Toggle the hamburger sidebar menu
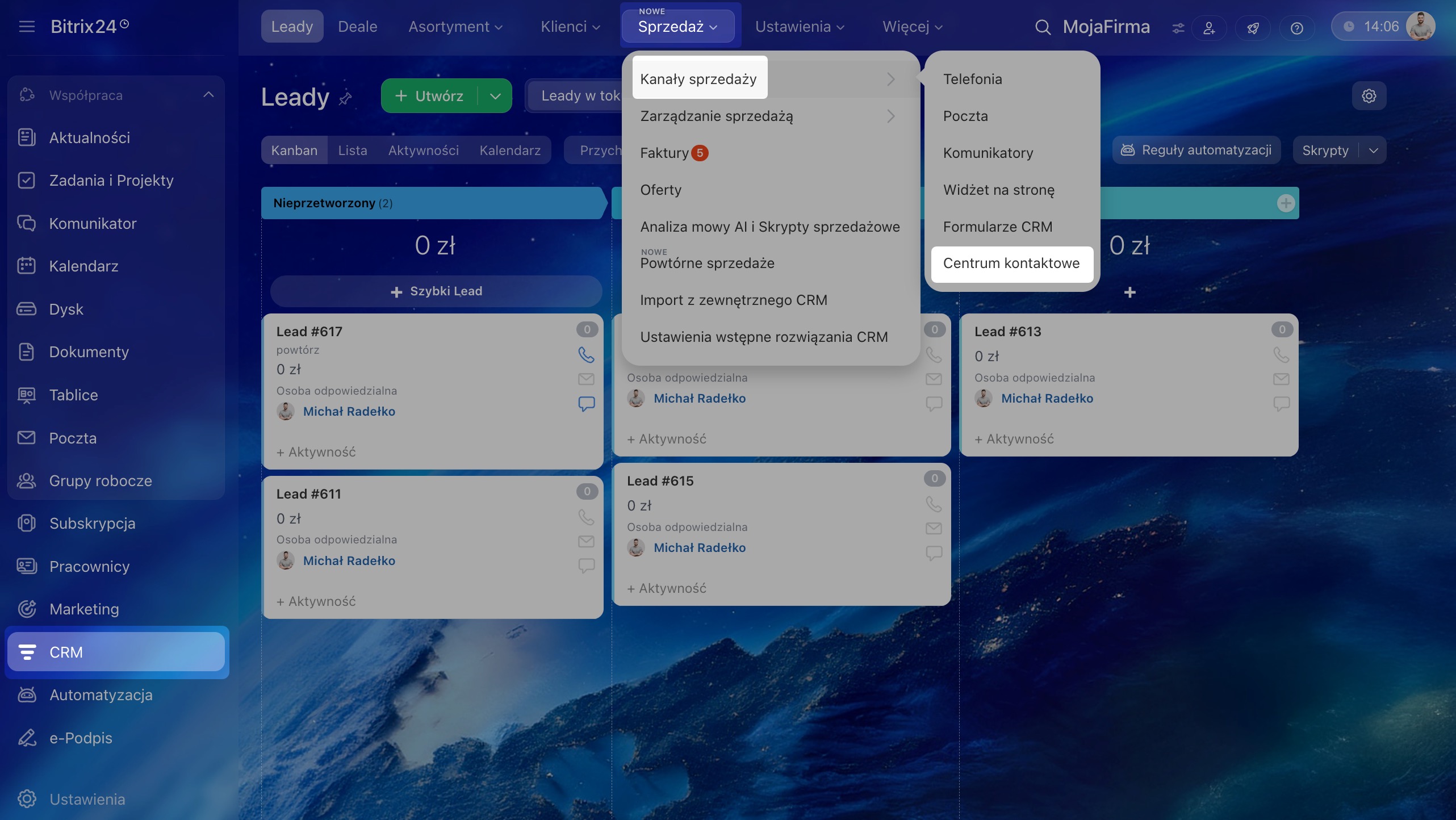Viewport: 1456px width, 820px height. (x=27, y=27)
